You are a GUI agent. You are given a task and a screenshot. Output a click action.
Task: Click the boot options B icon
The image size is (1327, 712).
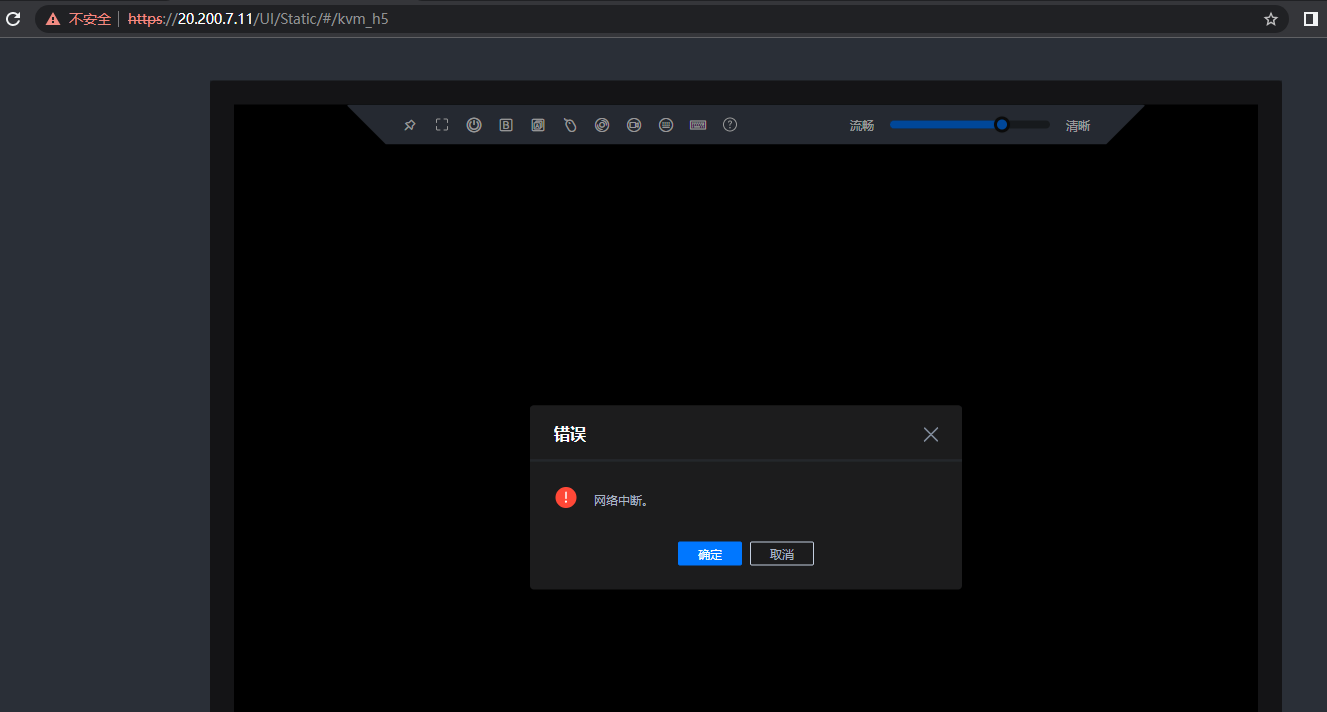tap(506, 125)
